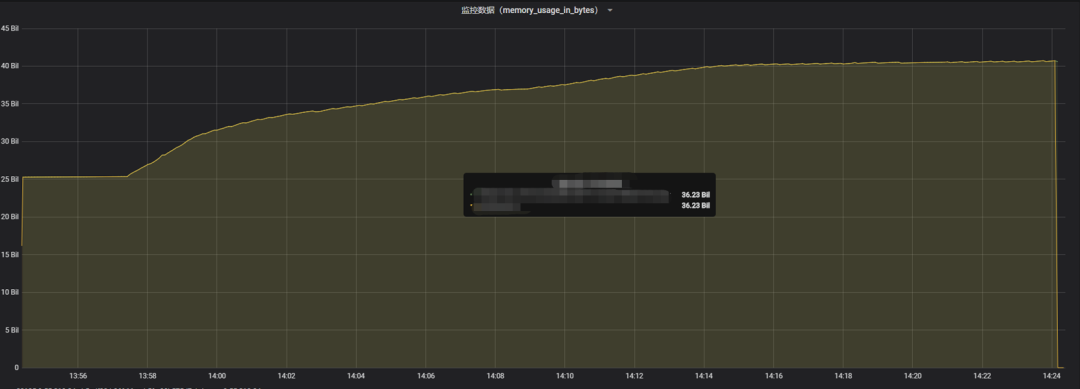
Task: Open the panel title dropdown caret
Action: [x=610, y=10]
